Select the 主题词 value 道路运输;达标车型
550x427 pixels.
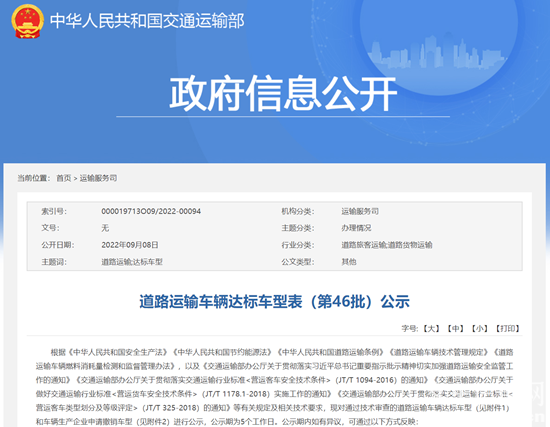(x=132, y=262)
